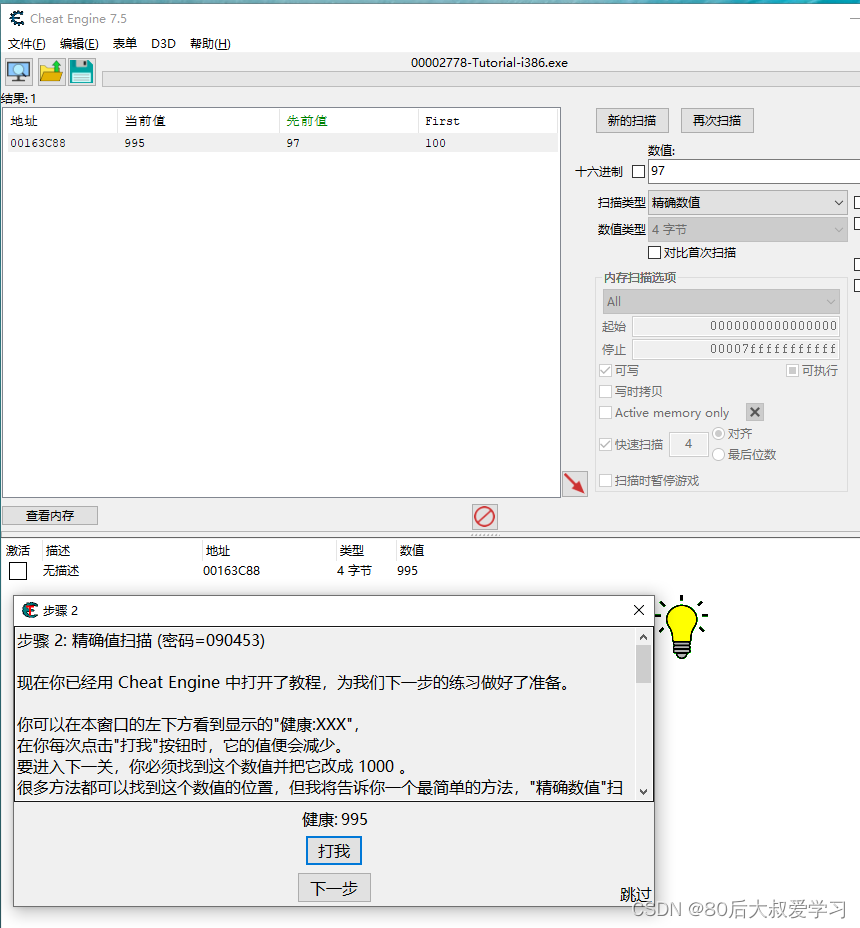Click the tutorial text scrollbar up arrow
The width and height of the screenshot is (860, 928).
643,637
